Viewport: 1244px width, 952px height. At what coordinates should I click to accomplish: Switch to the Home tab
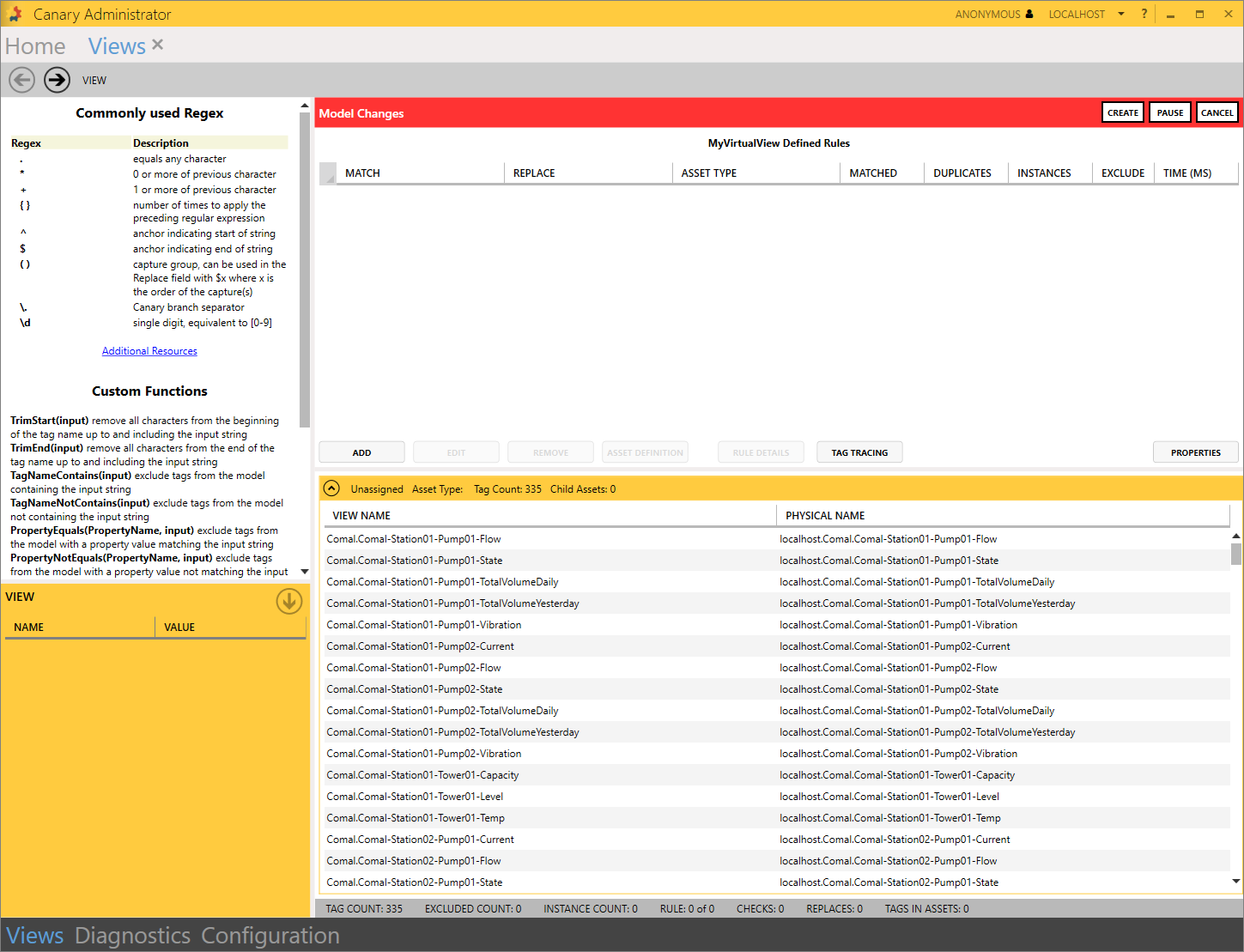coord(35,46)
